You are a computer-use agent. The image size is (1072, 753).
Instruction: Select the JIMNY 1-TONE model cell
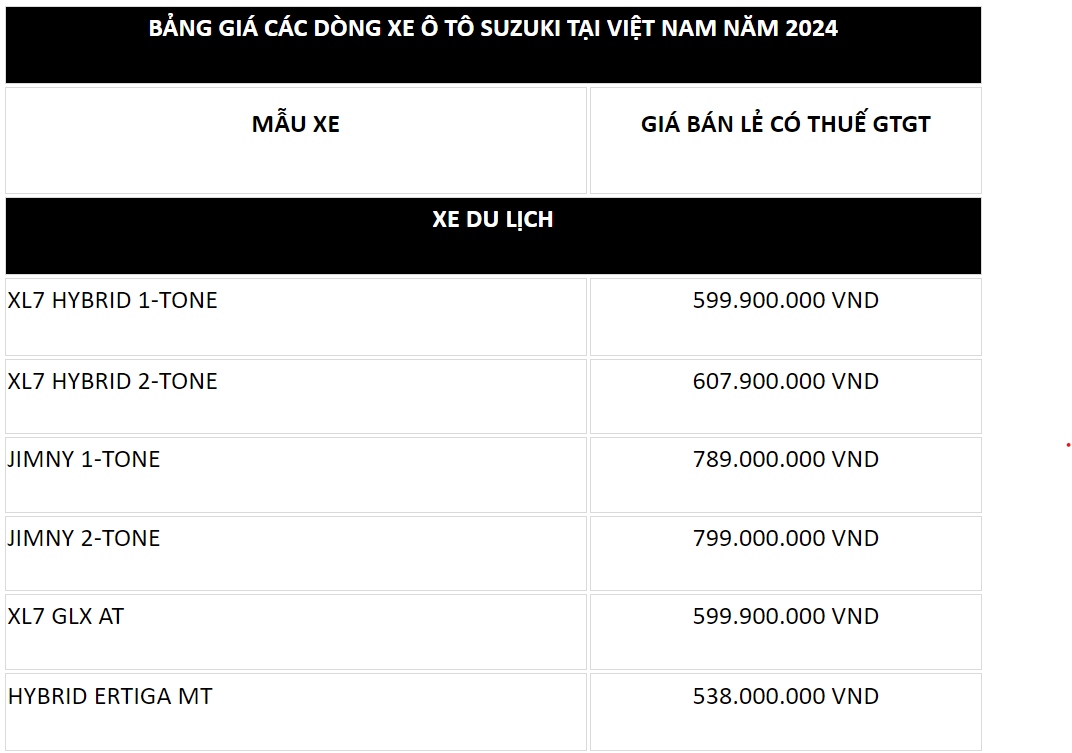pos(296,475)
